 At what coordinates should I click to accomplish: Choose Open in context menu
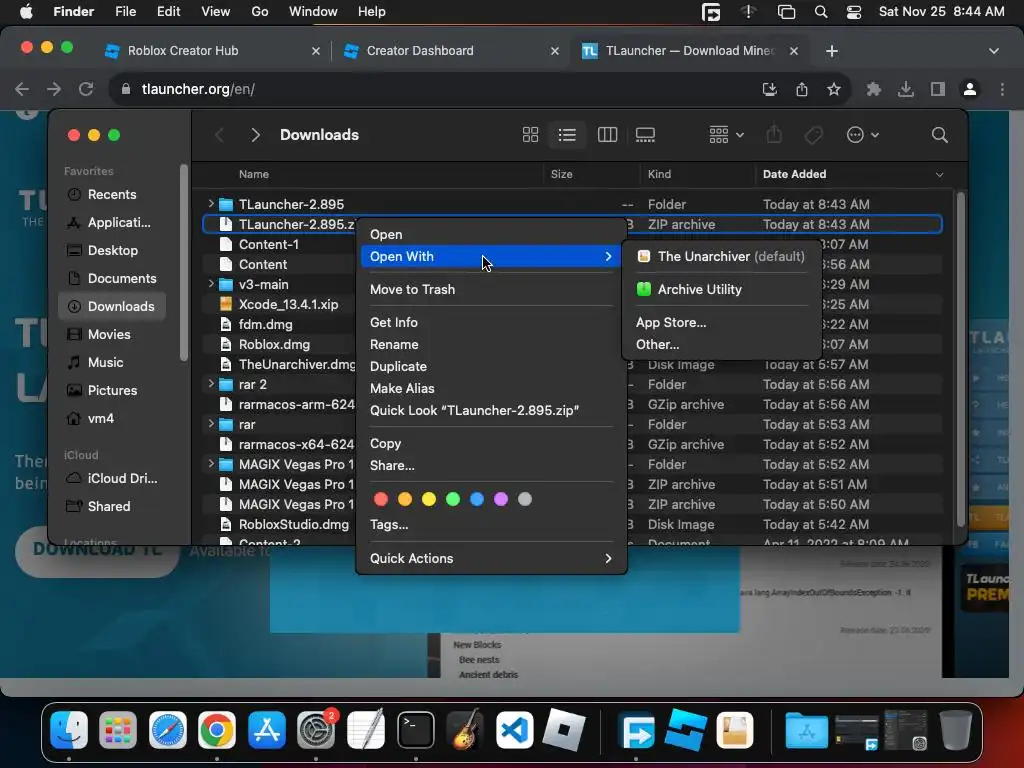(491, 234)
